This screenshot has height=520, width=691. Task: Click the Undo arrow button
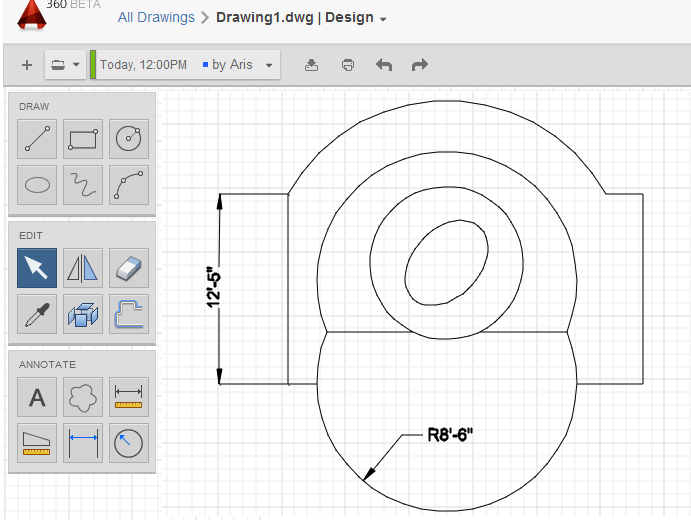[x=384, y=65]
